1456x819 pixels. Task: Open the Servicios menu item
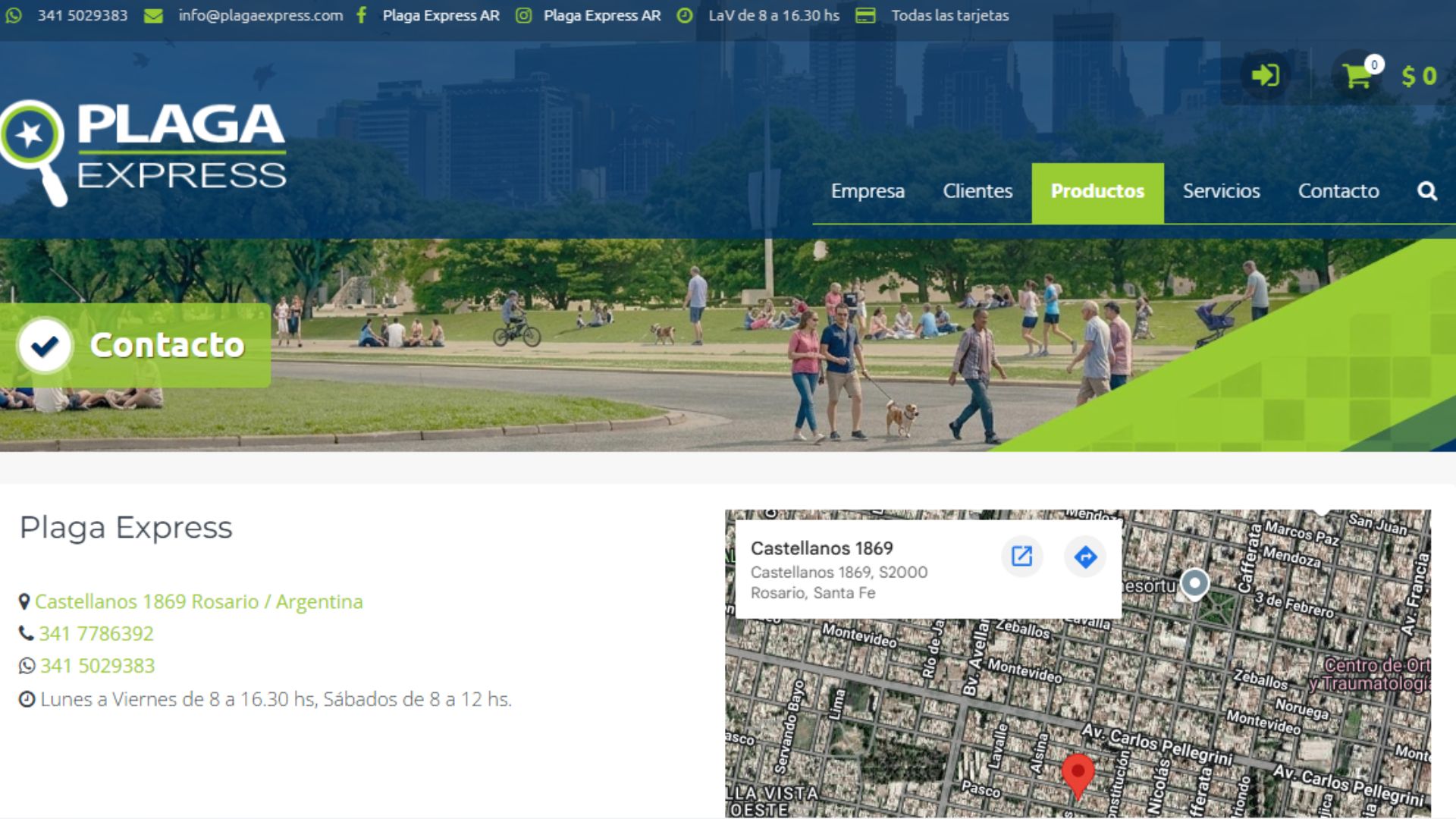[1221, 191]
